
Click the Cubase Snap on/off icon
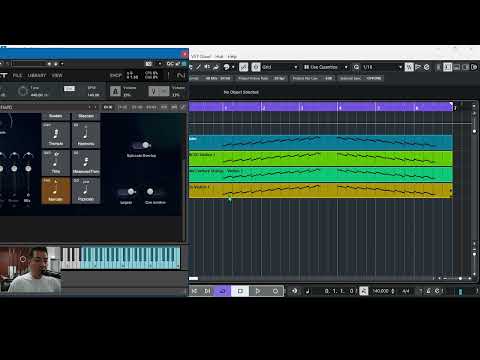coord(244,67)
